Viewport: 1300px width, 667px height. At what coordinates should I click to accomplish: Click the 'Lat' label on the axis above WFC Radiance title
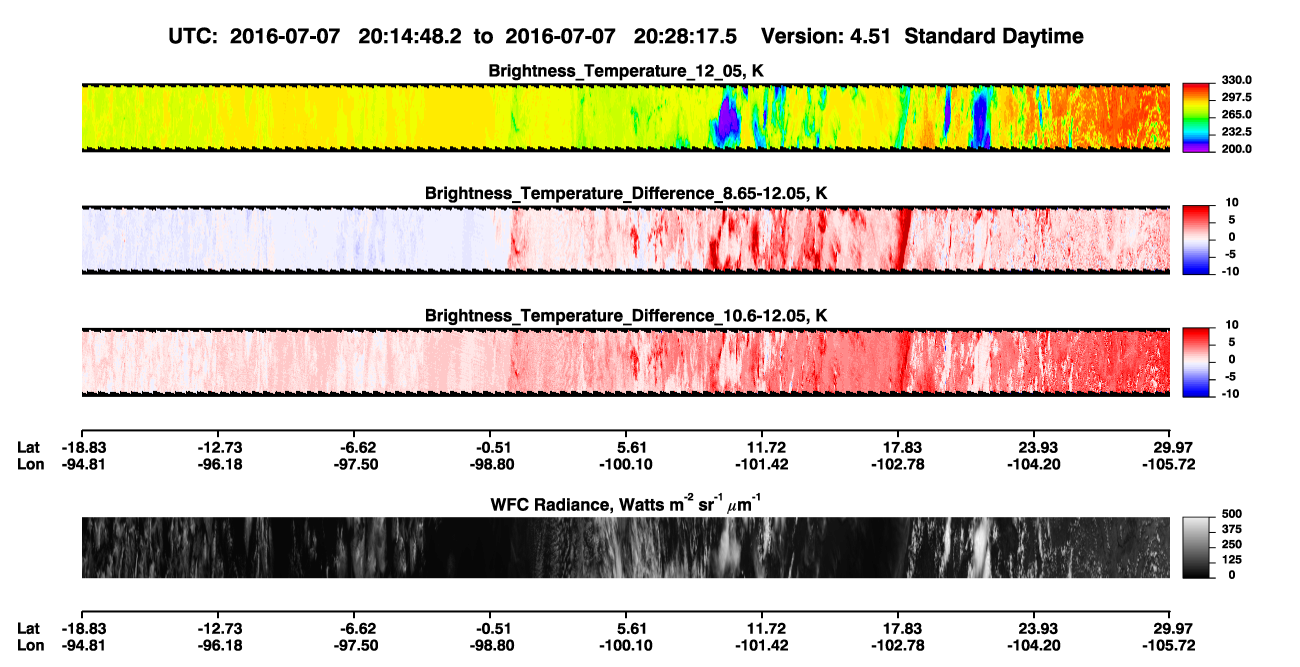(x=28, y=447)
